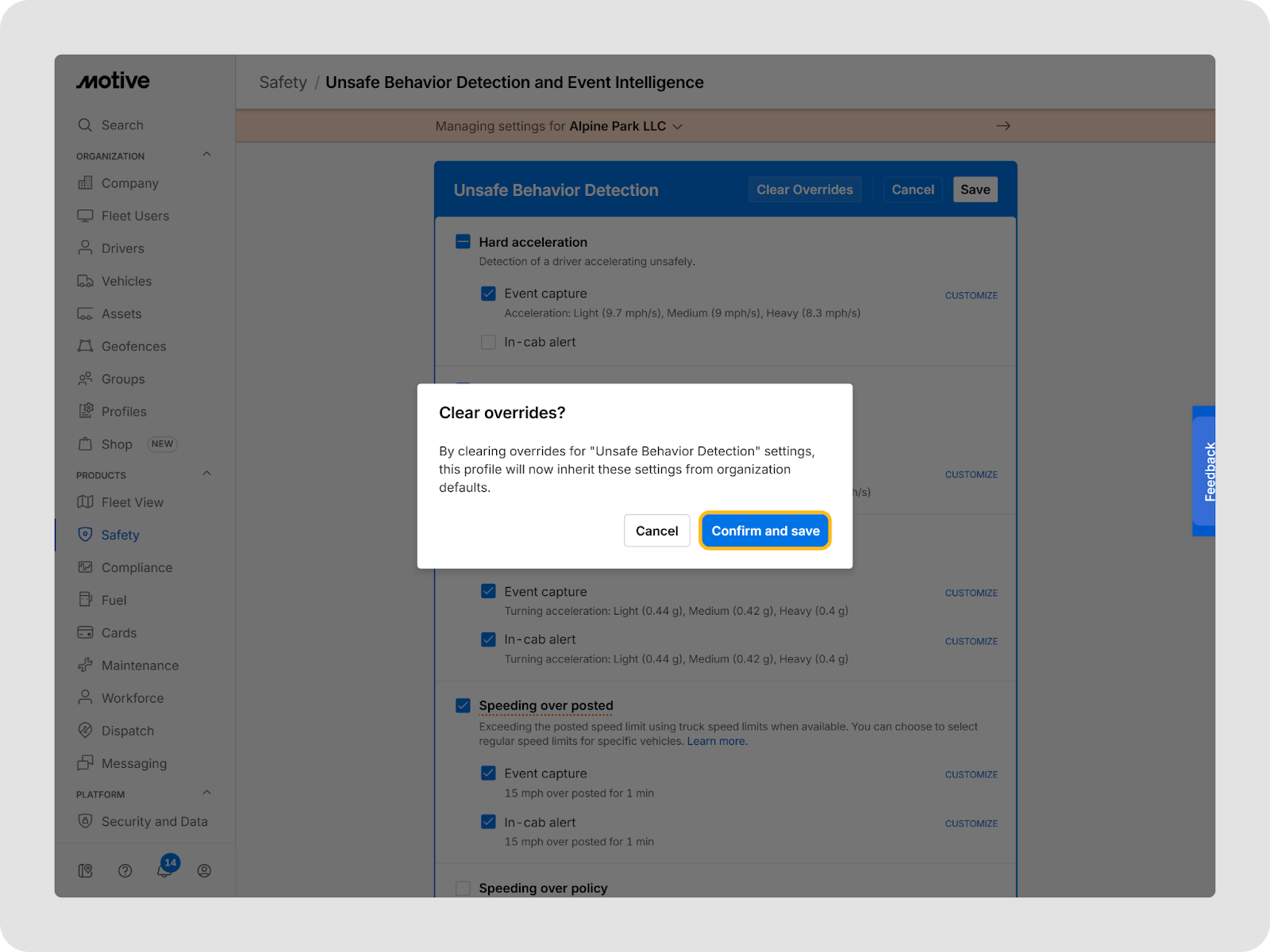The image size is (1270, 952).
Task: Enable In-cab alert under Hard acceleration
Action: coord(488,342)
